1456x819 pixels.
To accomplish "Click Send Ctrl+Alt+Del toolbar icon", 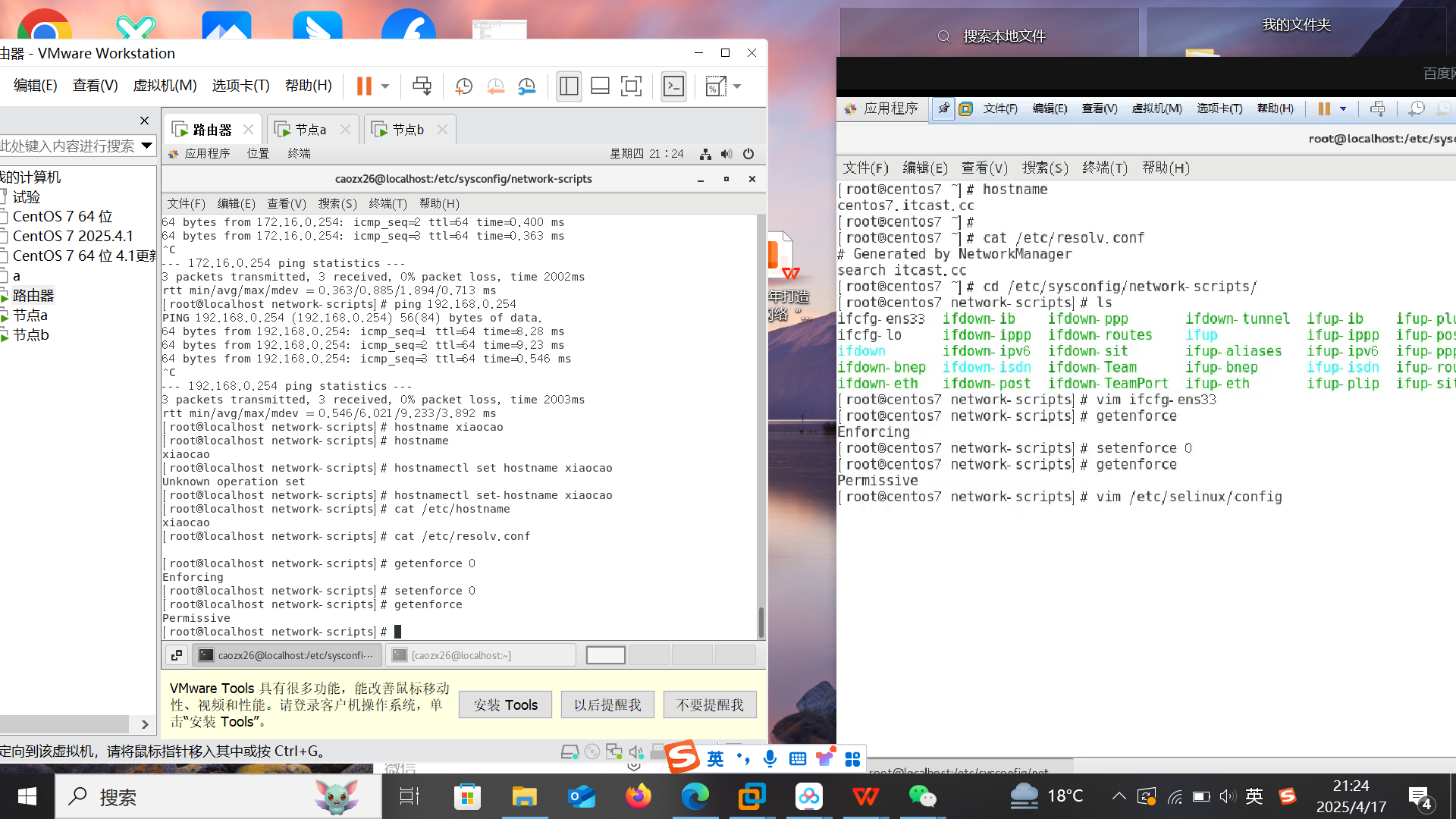I will pyautogui.click(x=422, y=86).
